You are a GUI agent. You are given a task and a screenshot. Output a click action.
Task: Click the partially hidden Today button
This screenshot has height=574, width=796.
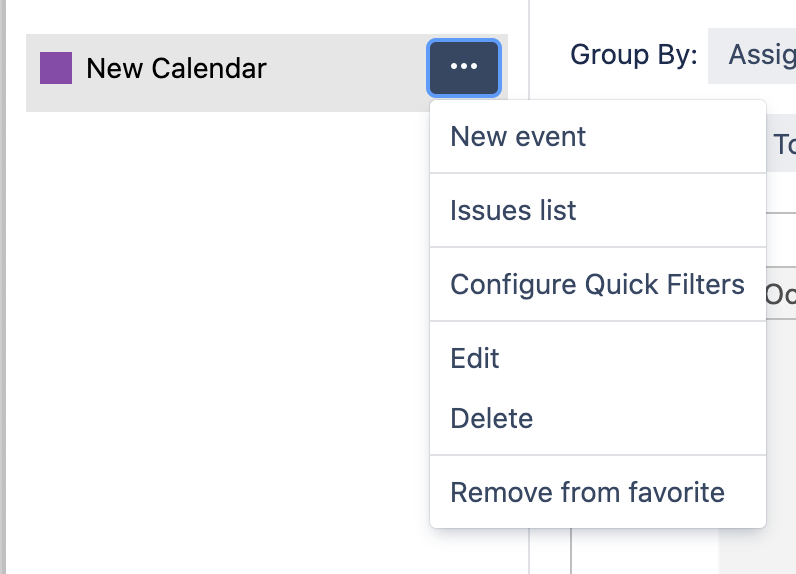tap(782, 144)
